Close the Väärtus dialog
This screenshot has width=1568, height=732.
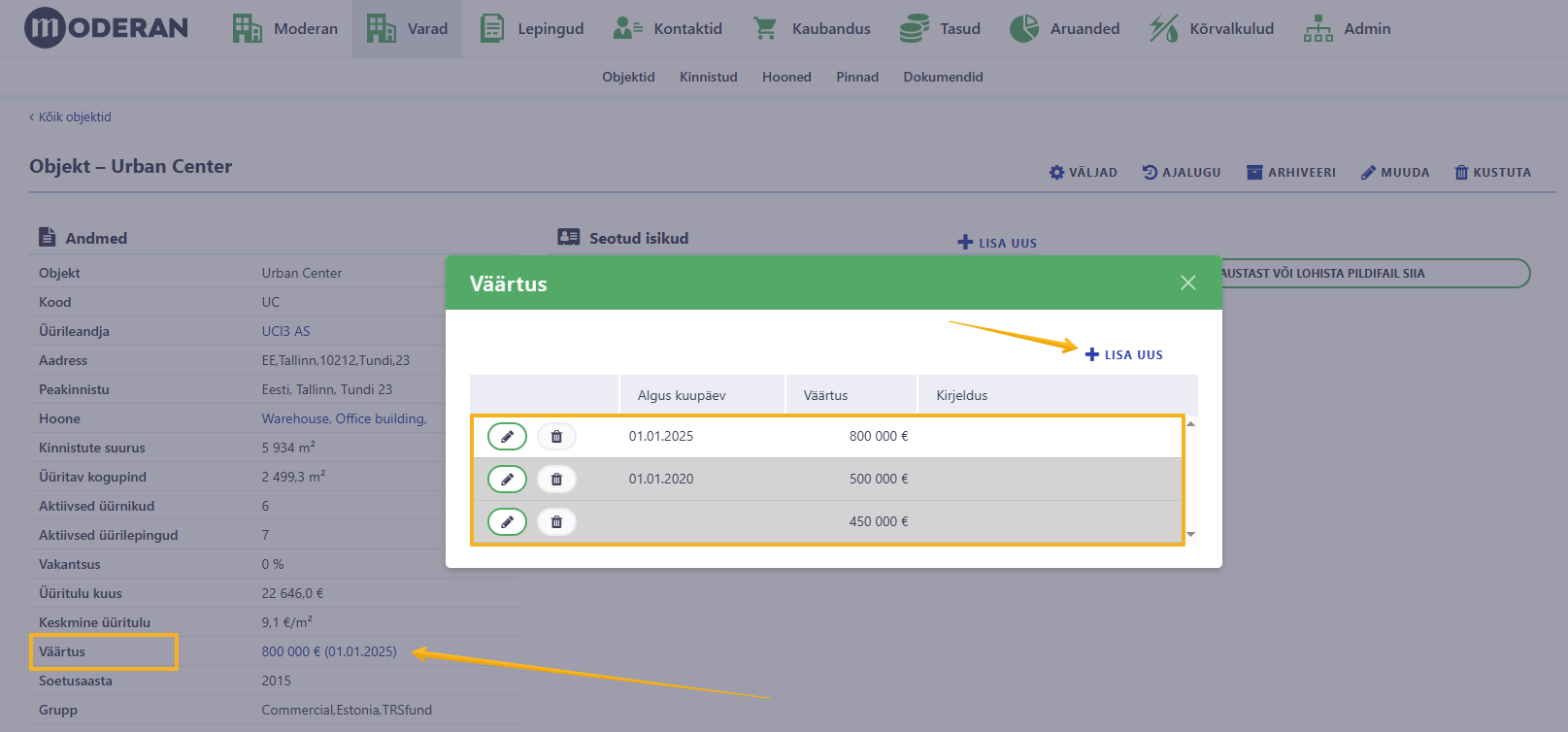click(1188, 283)
